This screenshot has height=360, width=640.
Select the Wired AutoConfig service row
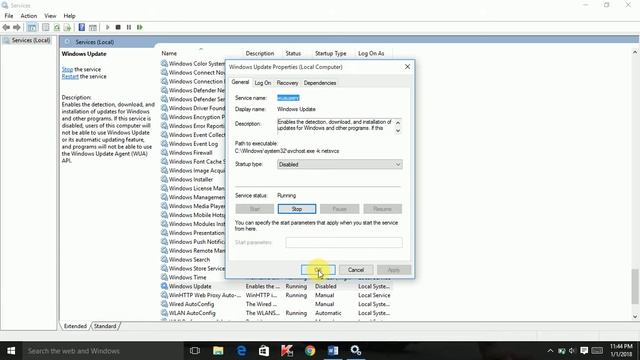(276, 304)
